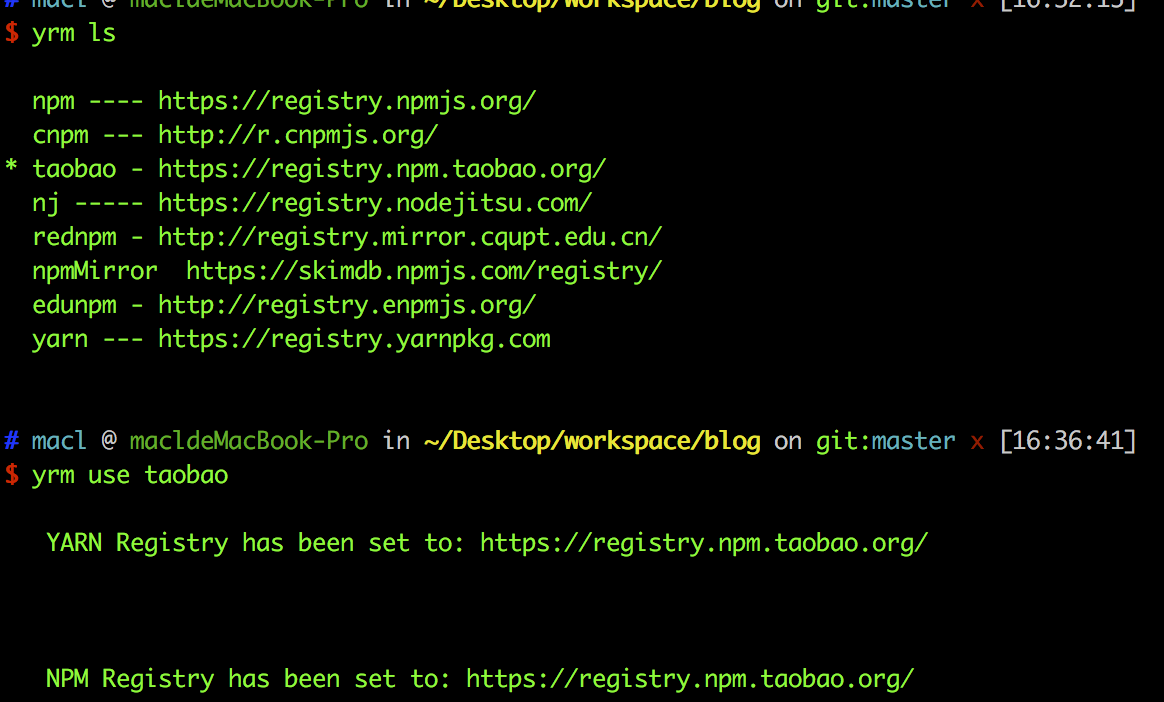Image resolution: width=1164 pixels, height=702 pixels.
Task: Click the yarn registry.yarnpkg.com URL
Action: (354, 339)
